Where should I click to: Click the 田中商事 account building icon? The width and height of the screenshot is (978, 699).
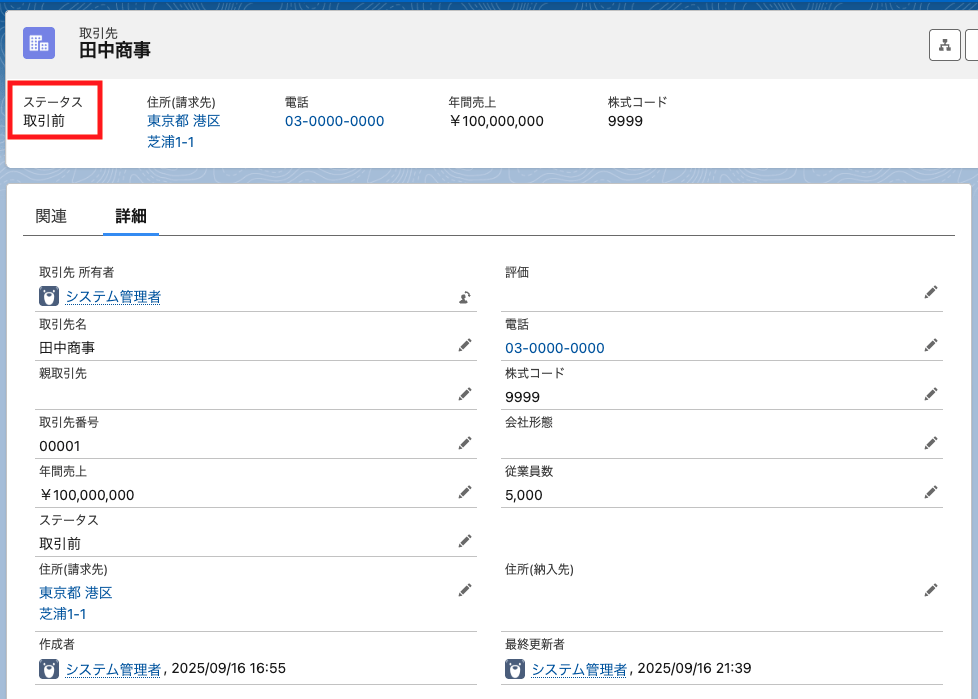coord(39,43)
